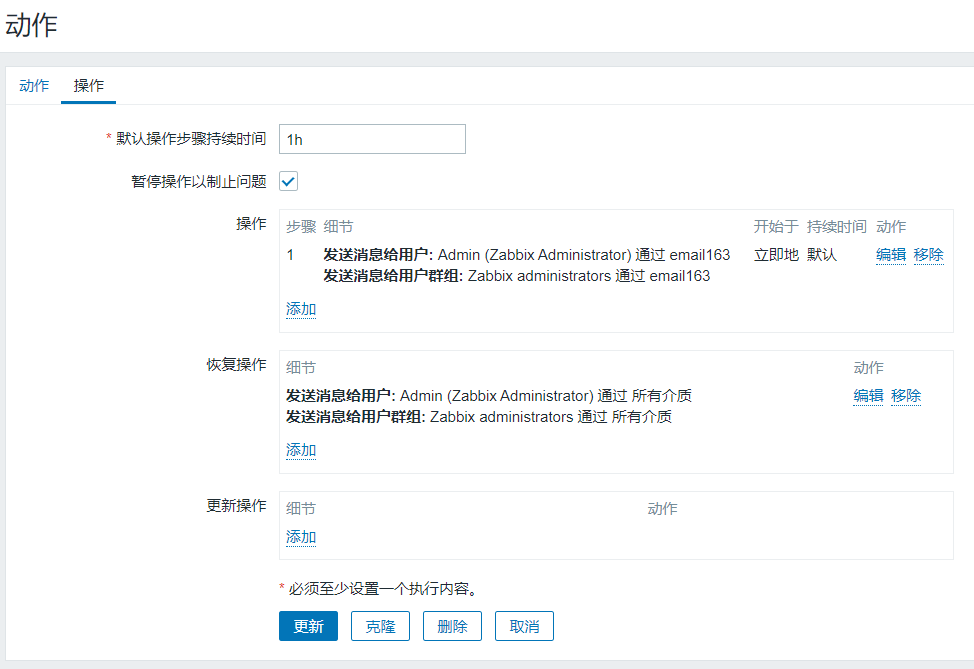Screen dimensions: 974x669
Task: Add a new entry under 更新操作
Action: [x=301, y=537]
